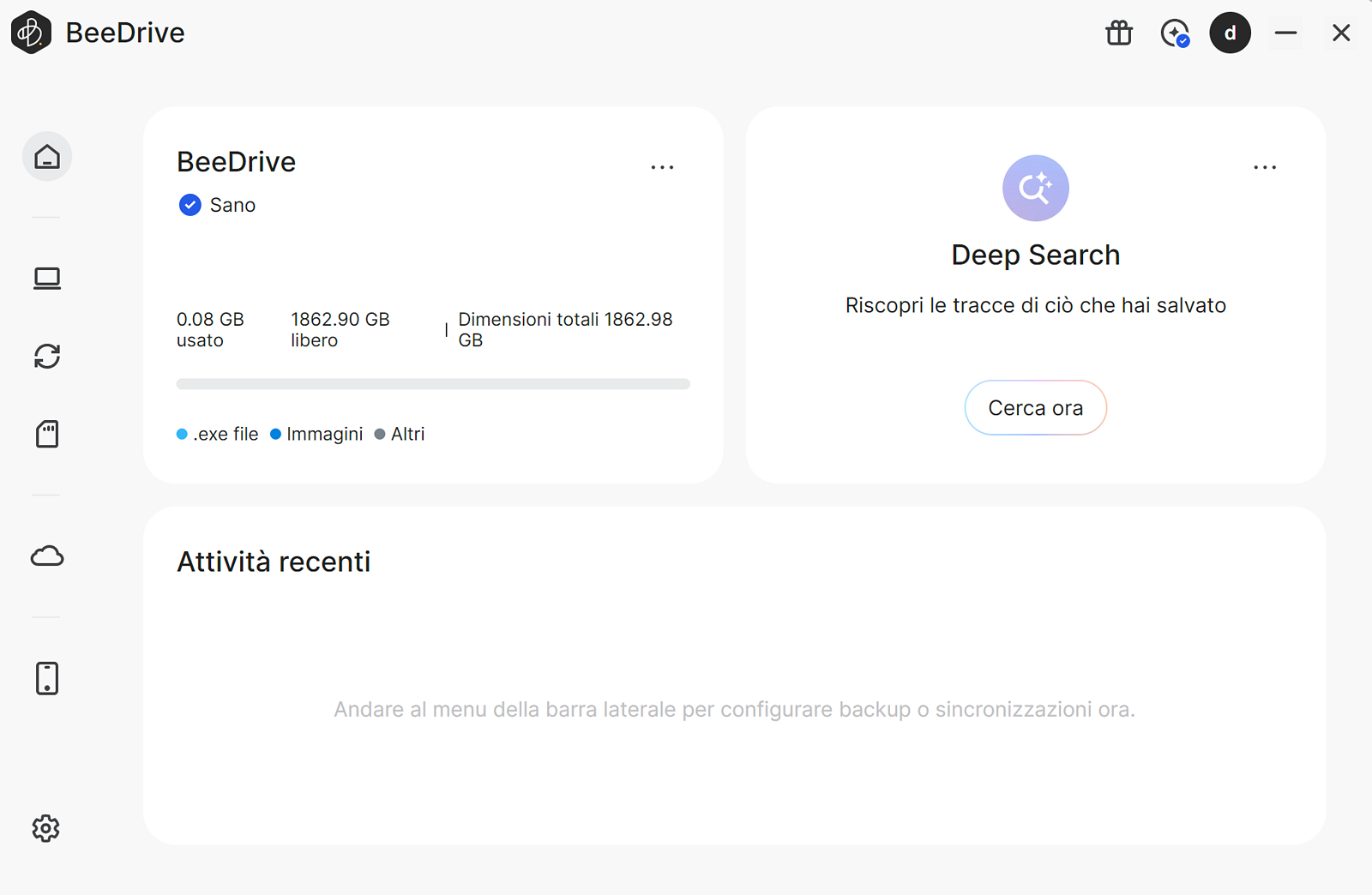The image size is (1372, 895).
Task: Select the '0.08 GB usato' text
Action: coord(210,329)
